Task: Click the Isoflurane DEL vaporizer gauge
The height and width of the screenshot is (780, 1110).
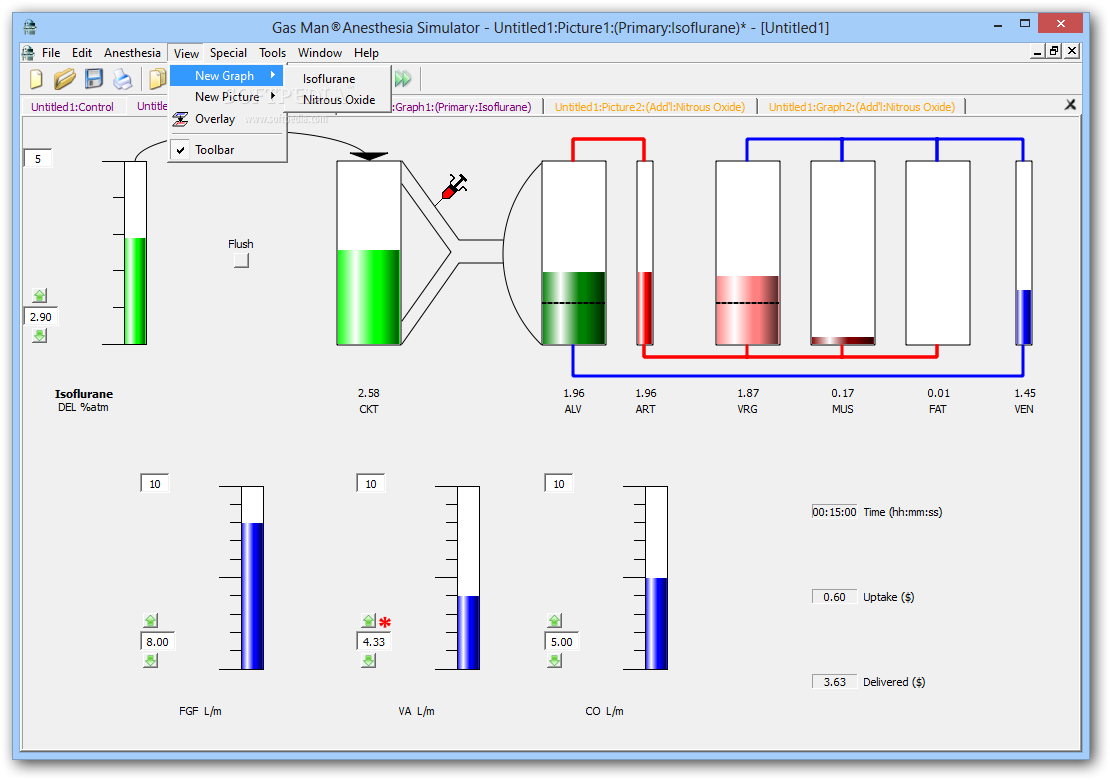Action: click(x=135, y=253)
